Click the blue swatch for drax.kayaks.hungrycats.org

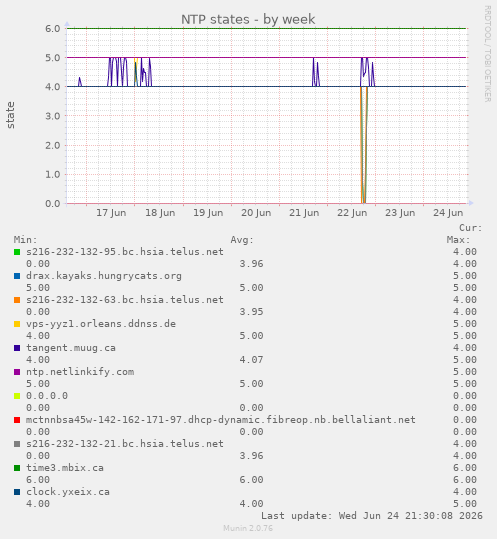[17, 276]
